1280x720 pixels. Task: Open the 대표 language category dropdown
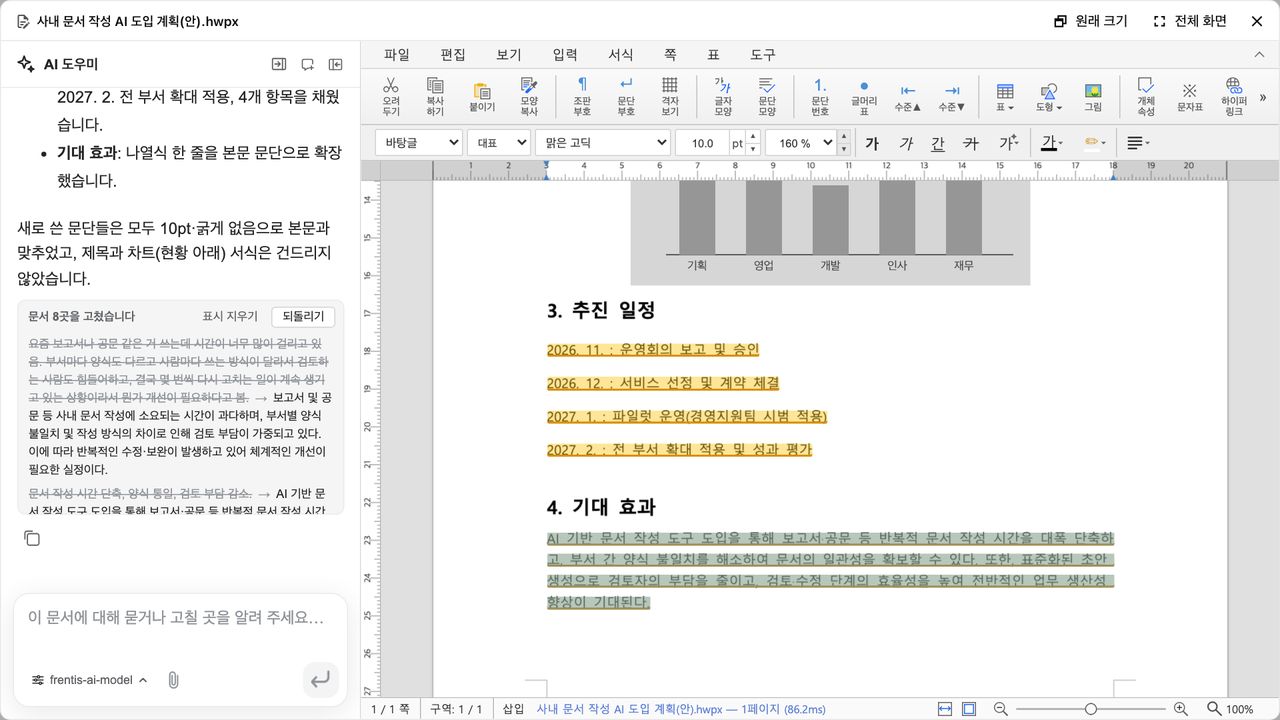coord(499,143)
